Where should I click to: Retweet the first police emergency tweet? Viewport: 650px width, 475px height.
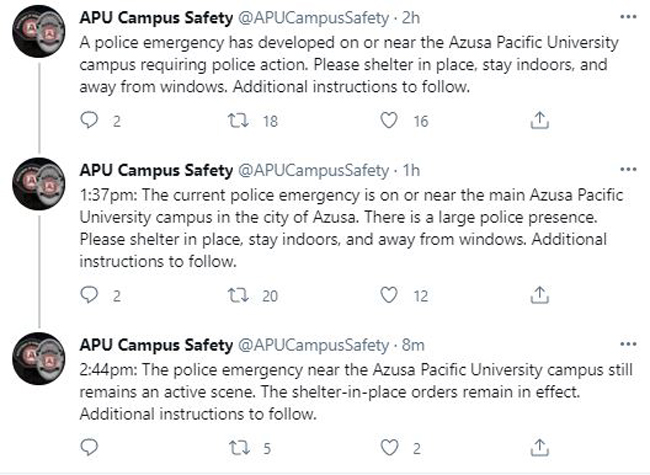pos(239,121)
